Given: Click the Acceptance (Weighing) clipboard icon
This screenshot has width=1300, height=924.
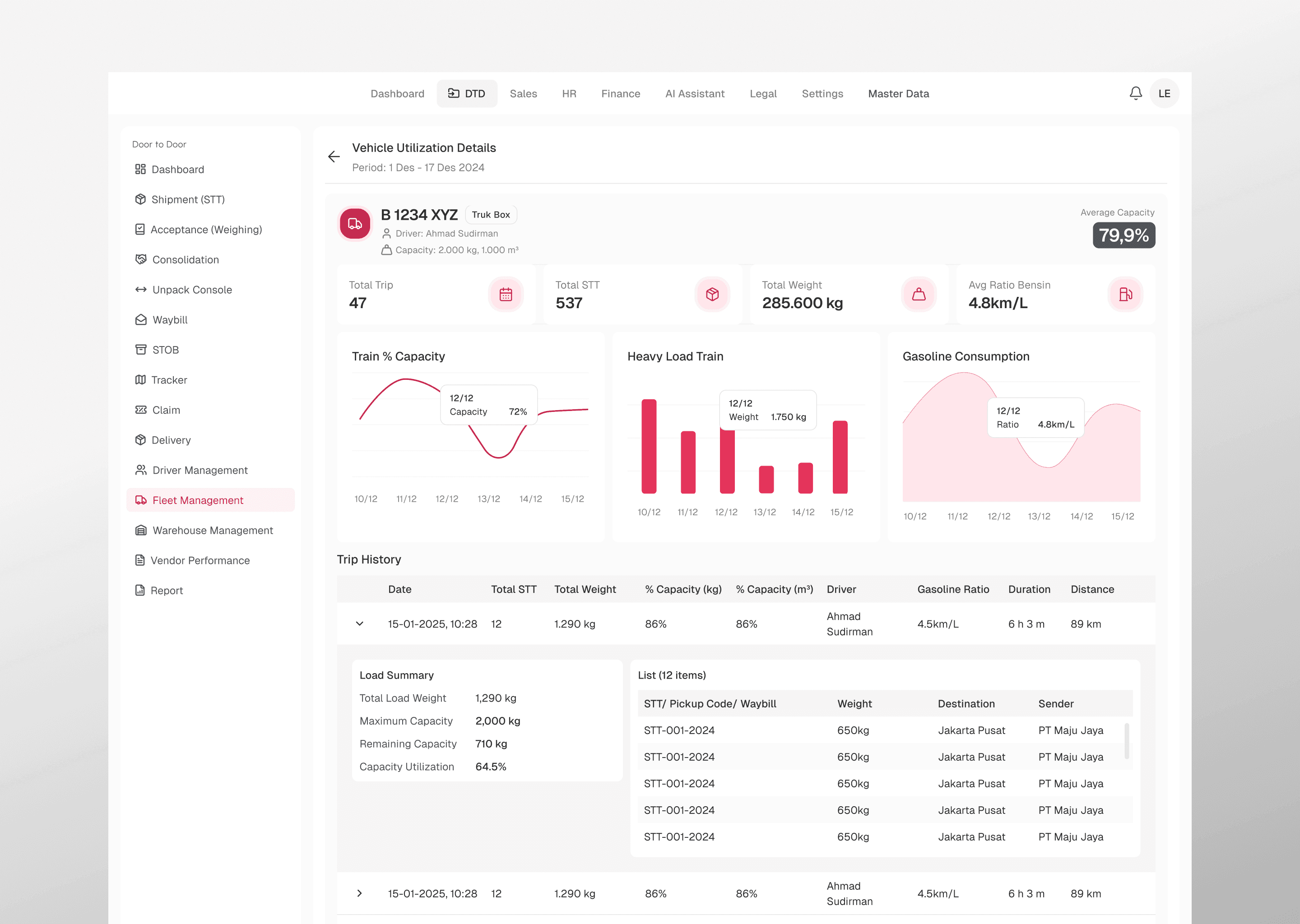Looking at the screenshot, I should [x=140, y=229].
